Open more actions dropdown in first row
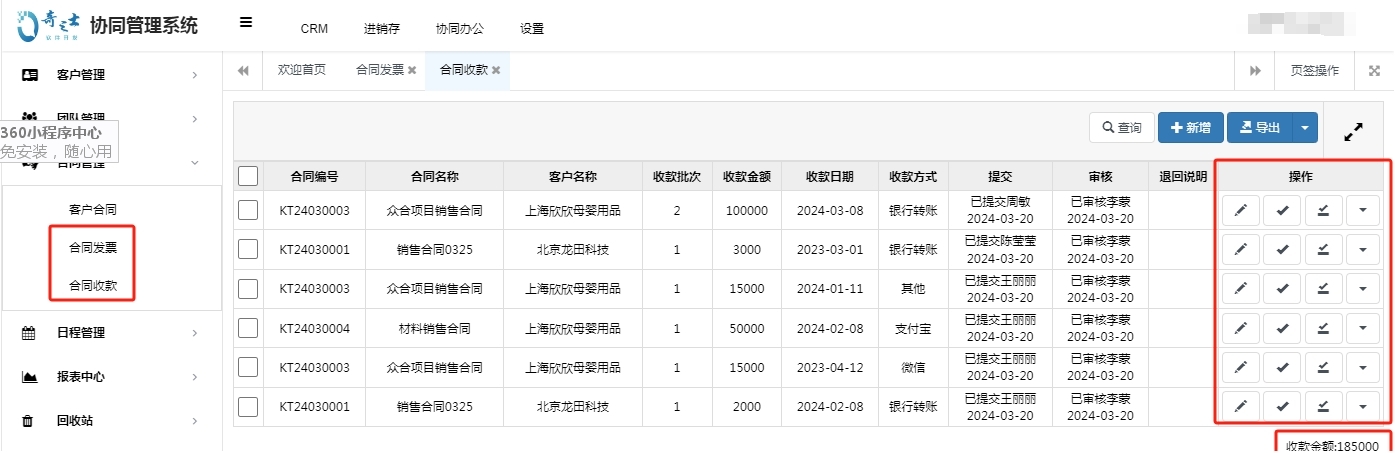The image size is (1395, 453). click(x=1363, y=210)
